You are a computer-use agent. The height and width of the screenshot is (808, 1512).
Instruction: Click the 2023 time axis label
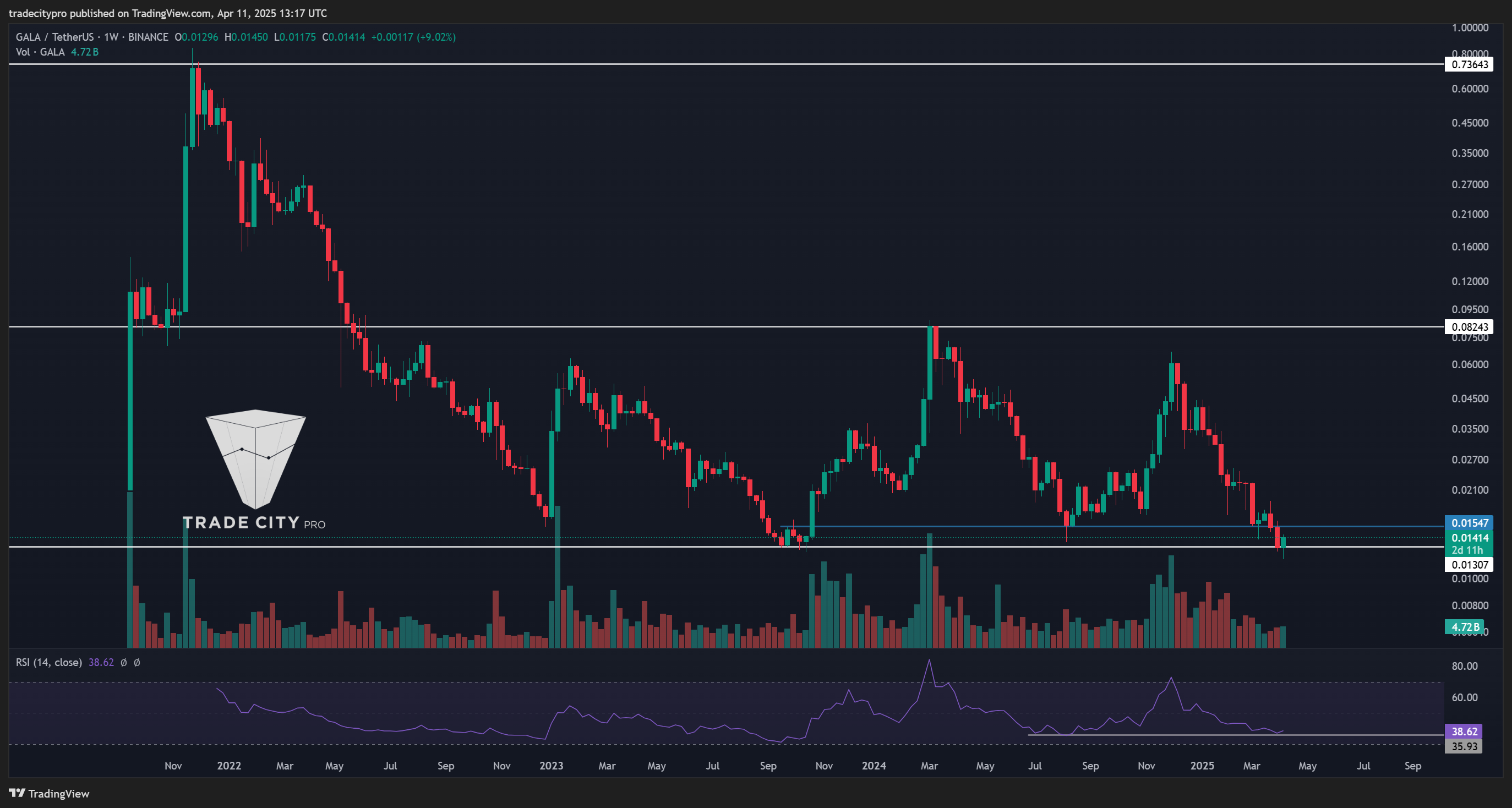551,766
